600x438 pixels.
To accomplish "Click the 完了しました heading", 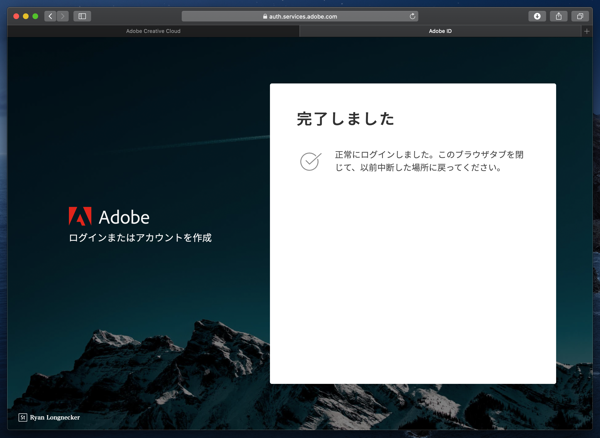I will pyautogui.click(x=345, y=119).
